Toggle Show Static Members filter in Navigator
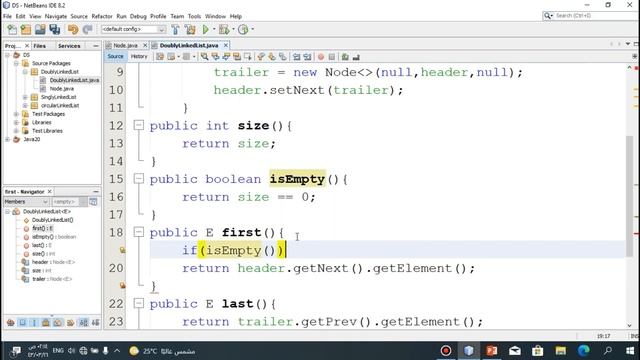Image resolution: width=640 pixels, height=360 pixels. click(34, 322)
